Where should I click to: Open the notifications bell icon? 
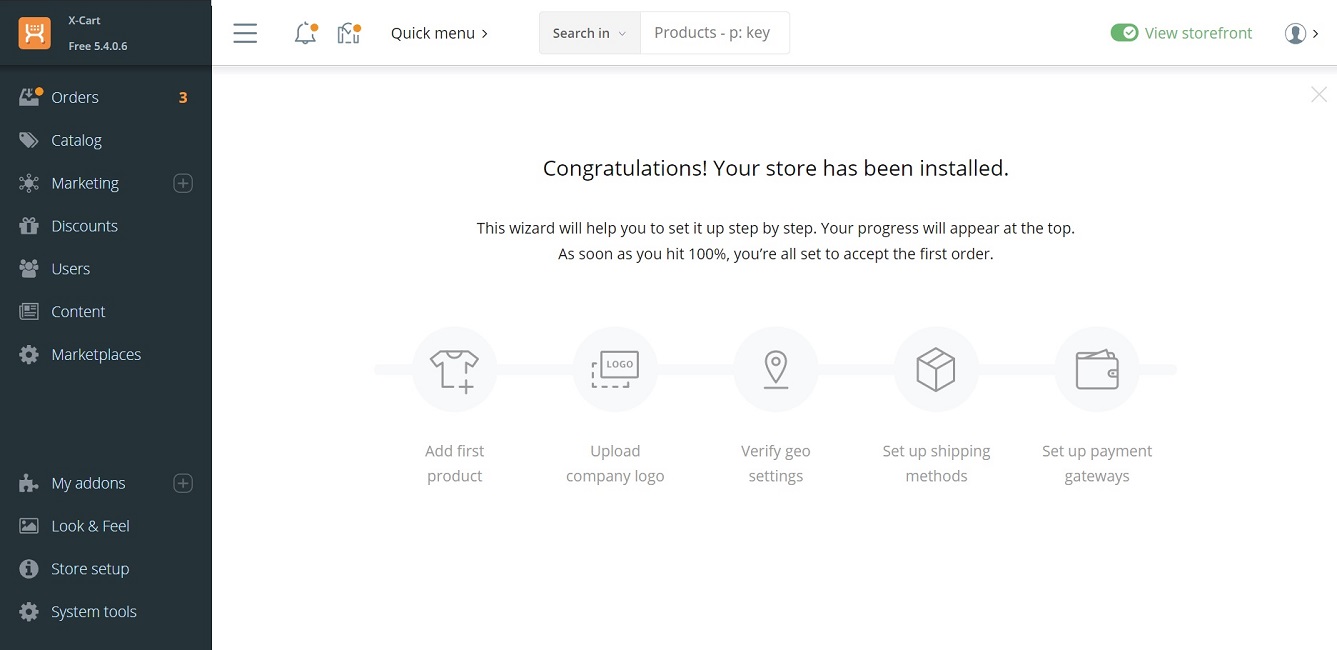click(x=305, y=33)
